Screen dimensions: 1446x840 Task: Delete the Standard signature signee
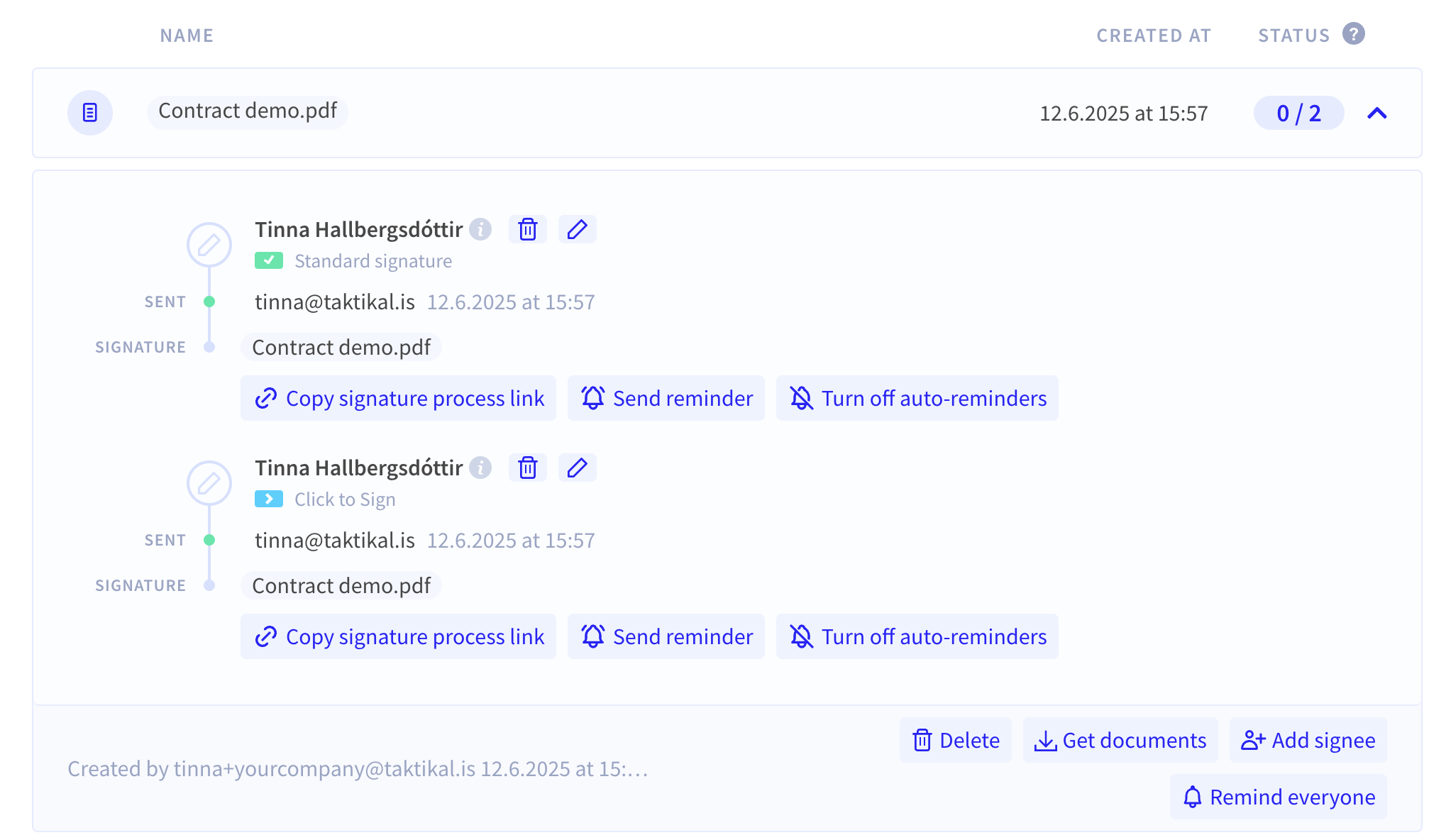coord(527,229)
